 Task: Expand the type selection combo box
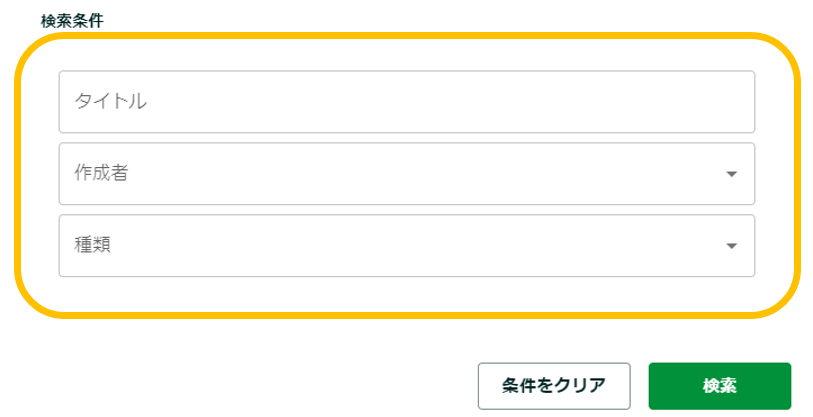pyautogui.click(x=406, y=245)
